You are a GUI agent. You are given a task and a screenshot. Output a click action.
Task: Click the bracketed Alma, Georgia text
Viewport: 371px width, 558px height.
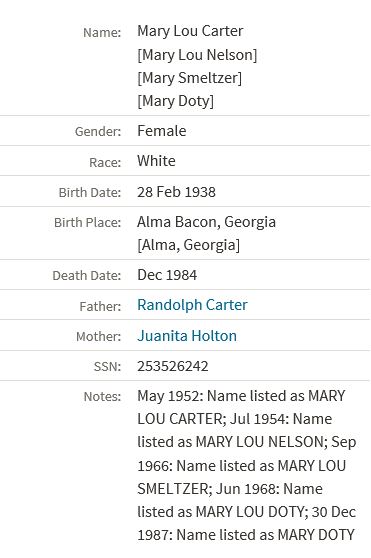click(x=189, y=245)
